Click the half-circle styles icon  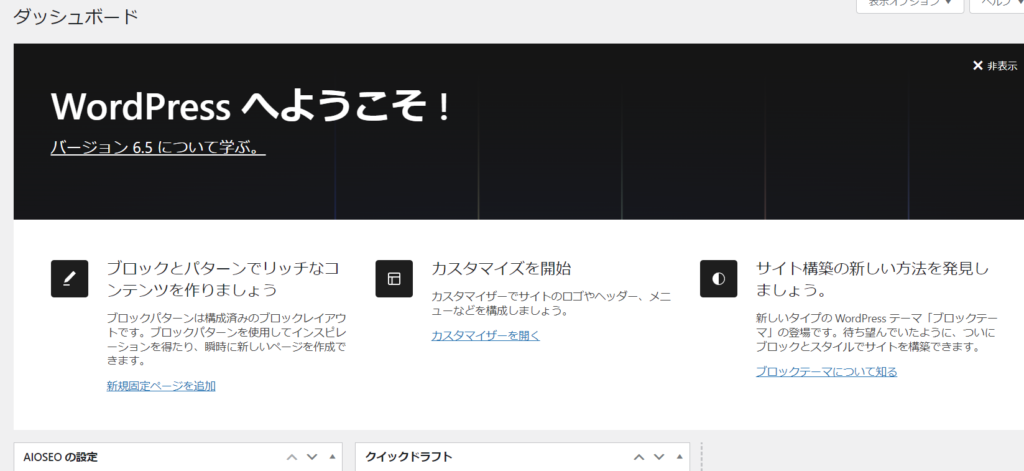718,278
